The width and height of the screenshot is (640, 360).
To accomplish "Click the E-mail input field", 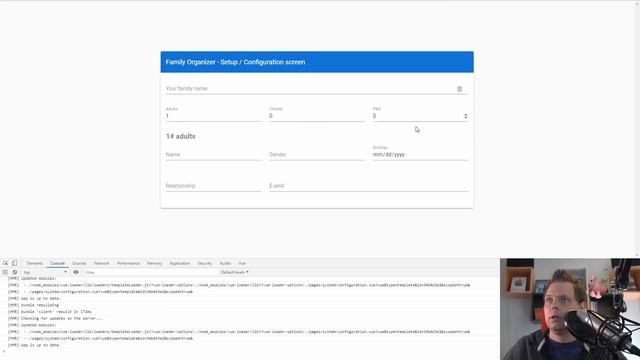I will pos(369,186).
